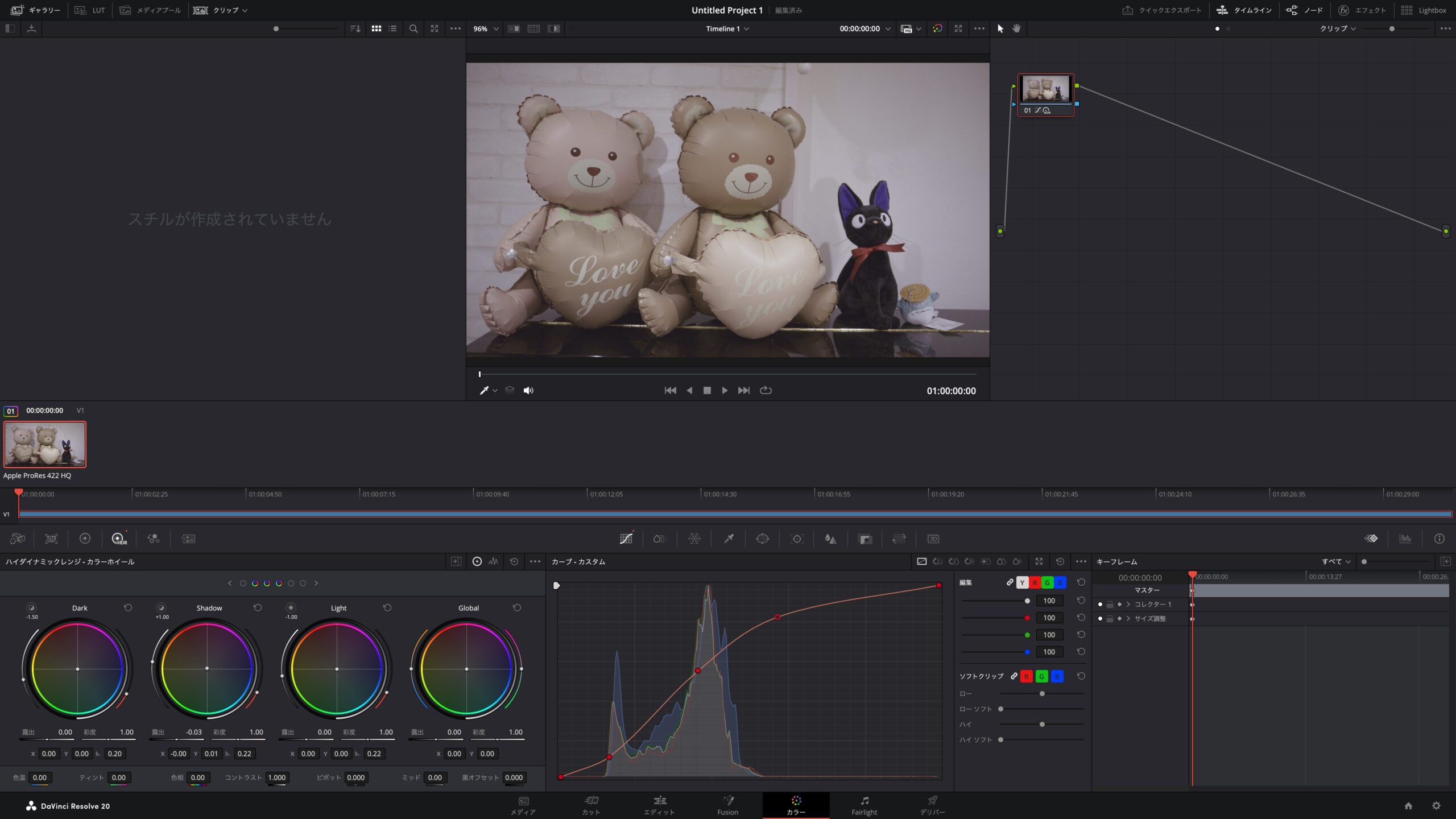1456x819 pixels.
Task: Open the LUT browser
Action: [90, 10]
